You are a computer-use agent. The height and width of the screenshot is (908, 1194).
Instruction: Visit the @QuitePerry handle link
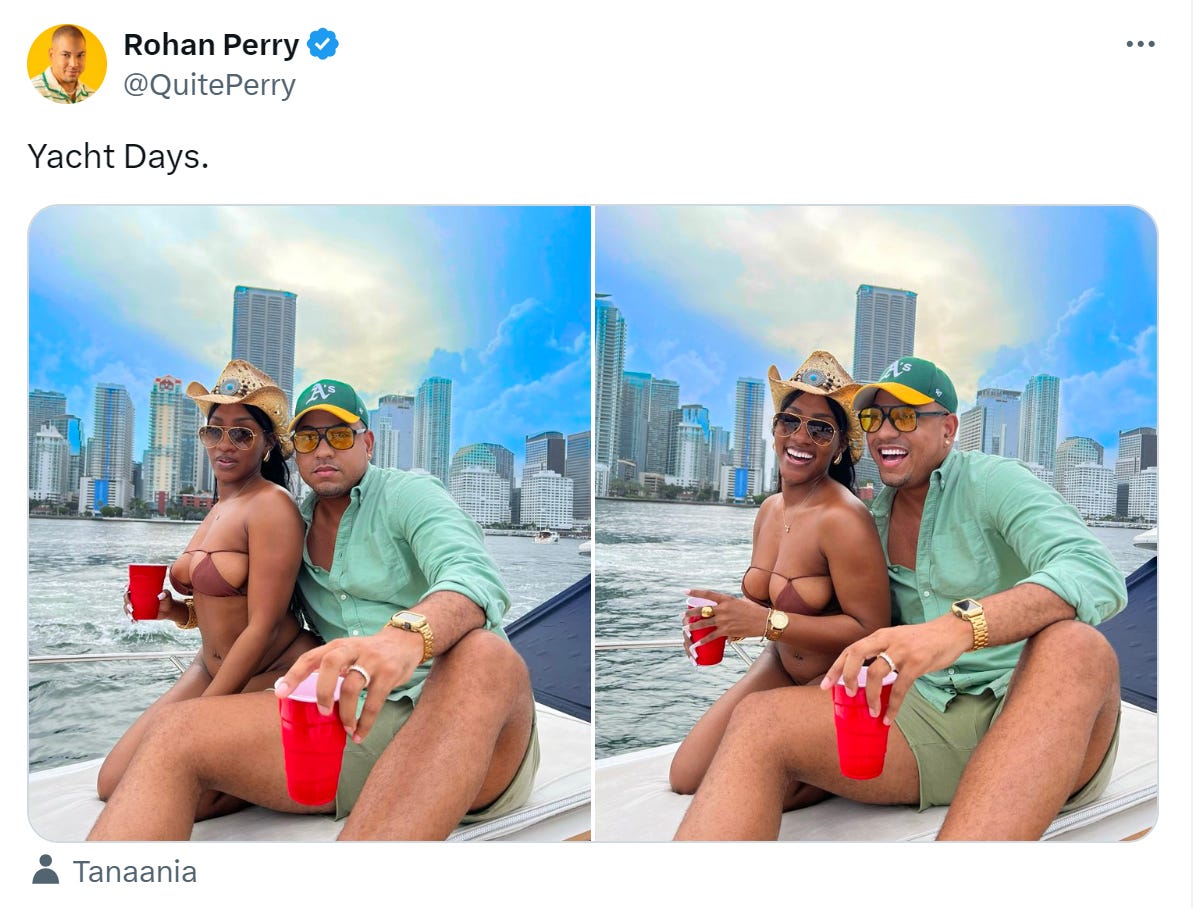click(x=209, y=85)
